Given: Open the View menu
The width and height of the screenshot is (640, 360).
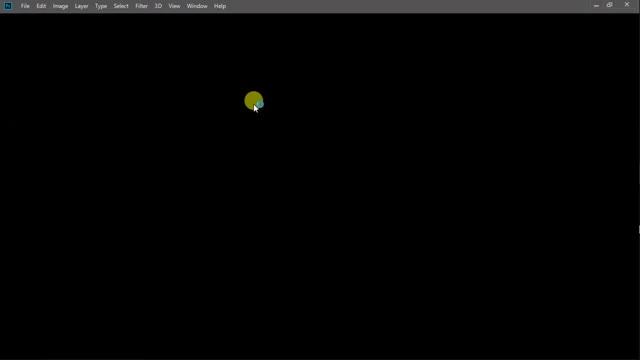Looking at the screenshot, I should 174,6.
